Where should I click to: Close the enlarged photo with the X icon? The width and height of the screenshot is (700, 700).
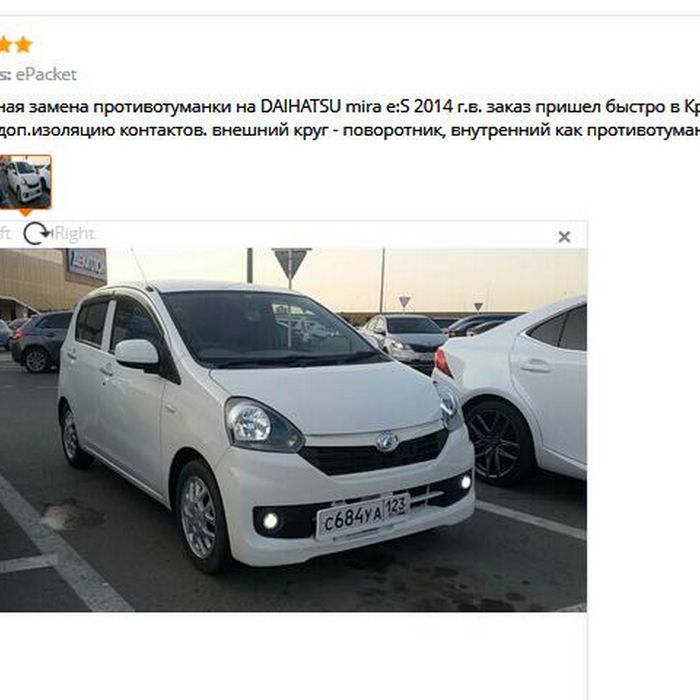point(564,237)
